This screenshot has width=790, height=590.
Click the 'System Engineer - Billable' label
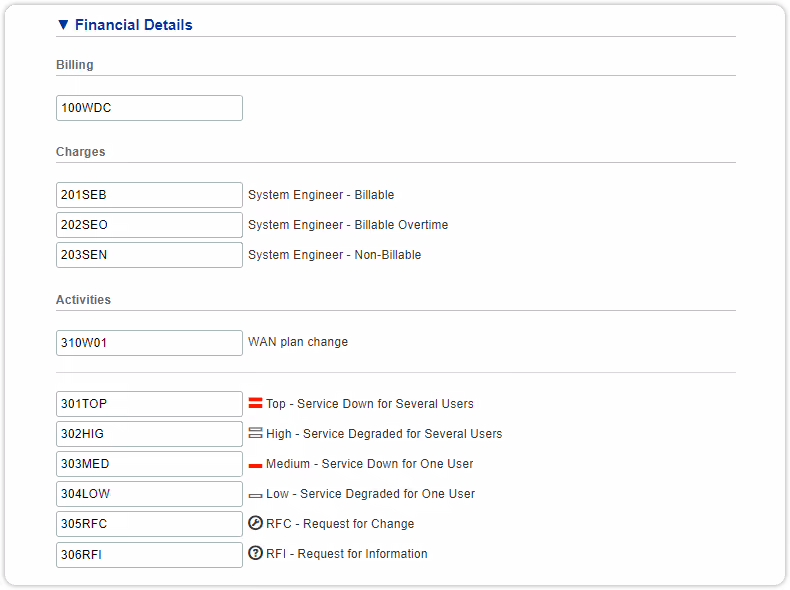coord(321,195)
